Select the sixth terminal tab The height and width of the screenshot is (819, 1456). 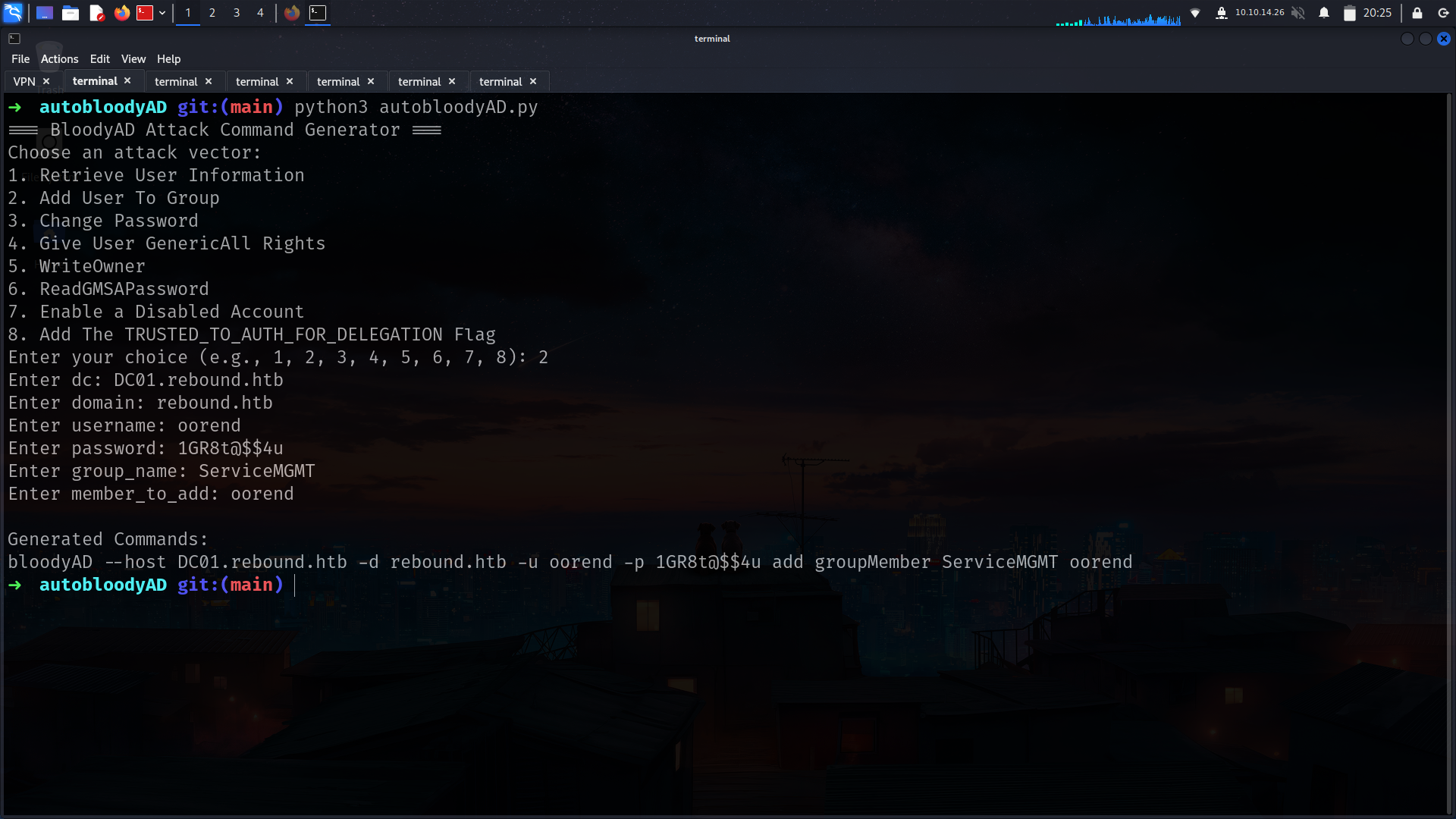(x=419, y=81)
